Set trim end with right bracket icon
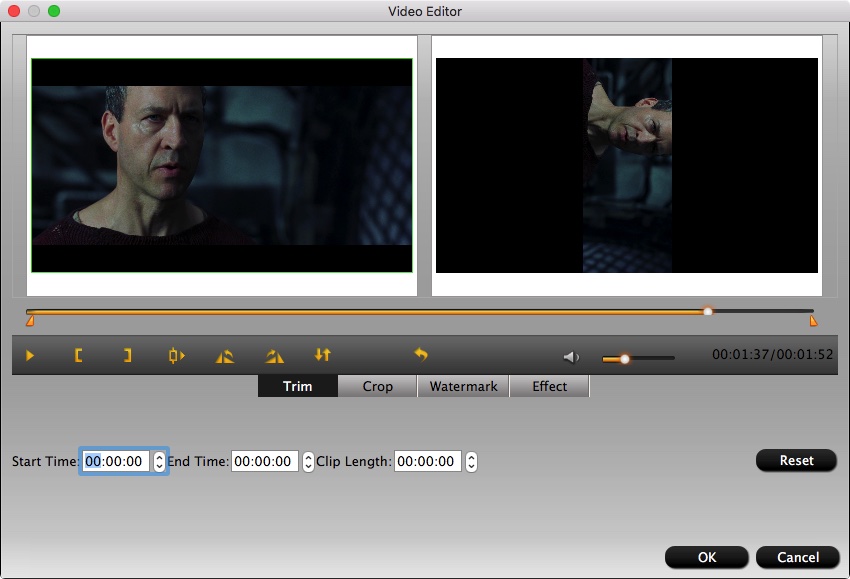Viewport: 850px width, 579px height. [127, 355]
